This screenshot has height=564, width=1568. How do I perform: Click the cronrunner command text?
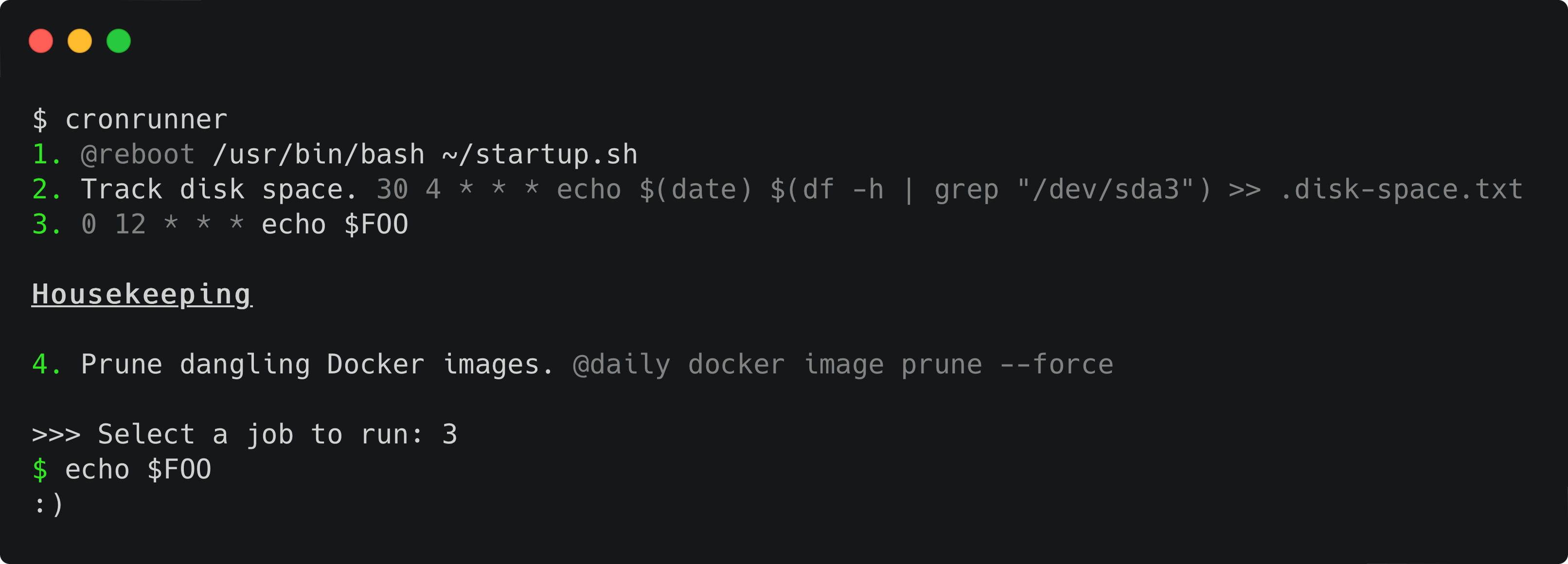click(146, 119)
